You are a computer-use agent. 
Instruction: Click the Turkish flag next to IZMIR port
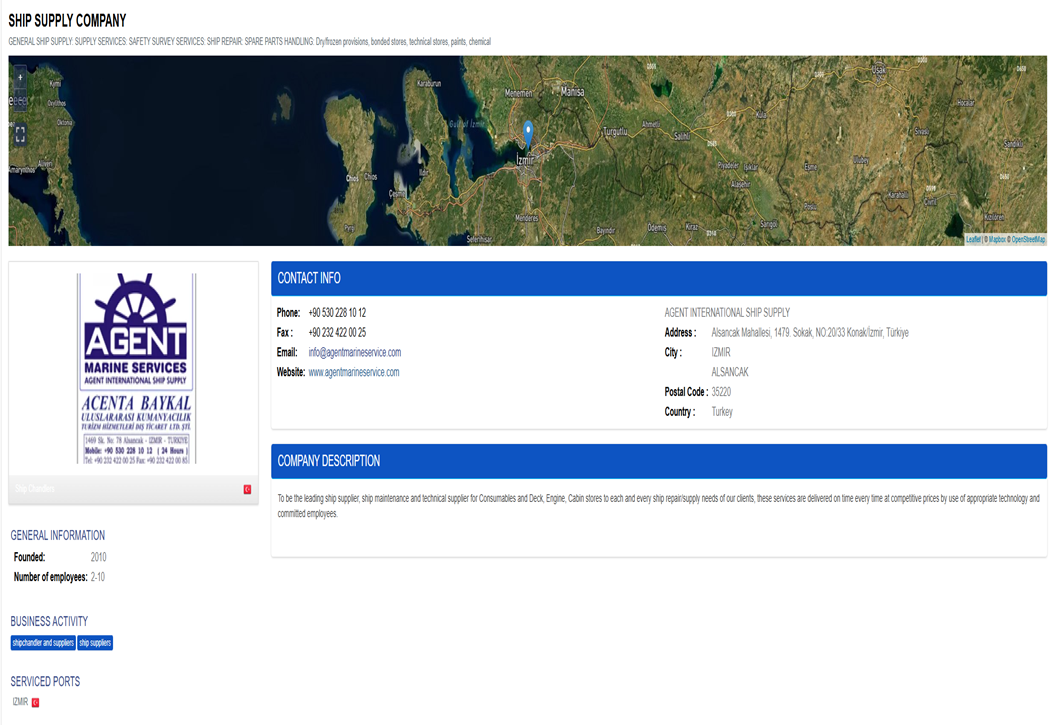click(x=35, y=703)
